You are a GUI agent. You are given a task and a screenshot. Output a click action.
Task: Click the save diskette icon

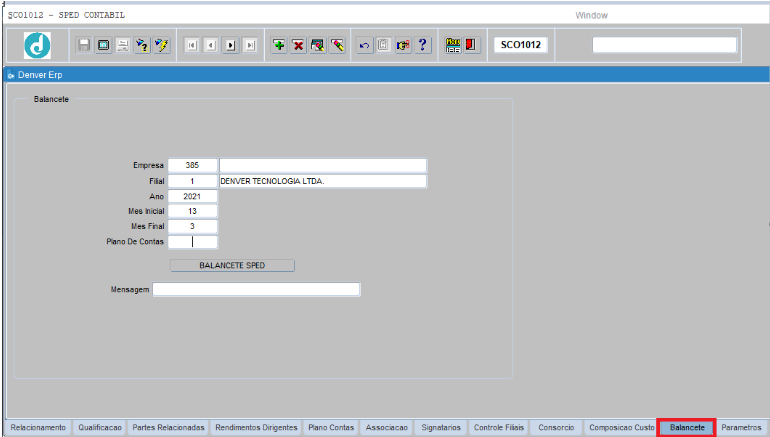coord(84,45)
